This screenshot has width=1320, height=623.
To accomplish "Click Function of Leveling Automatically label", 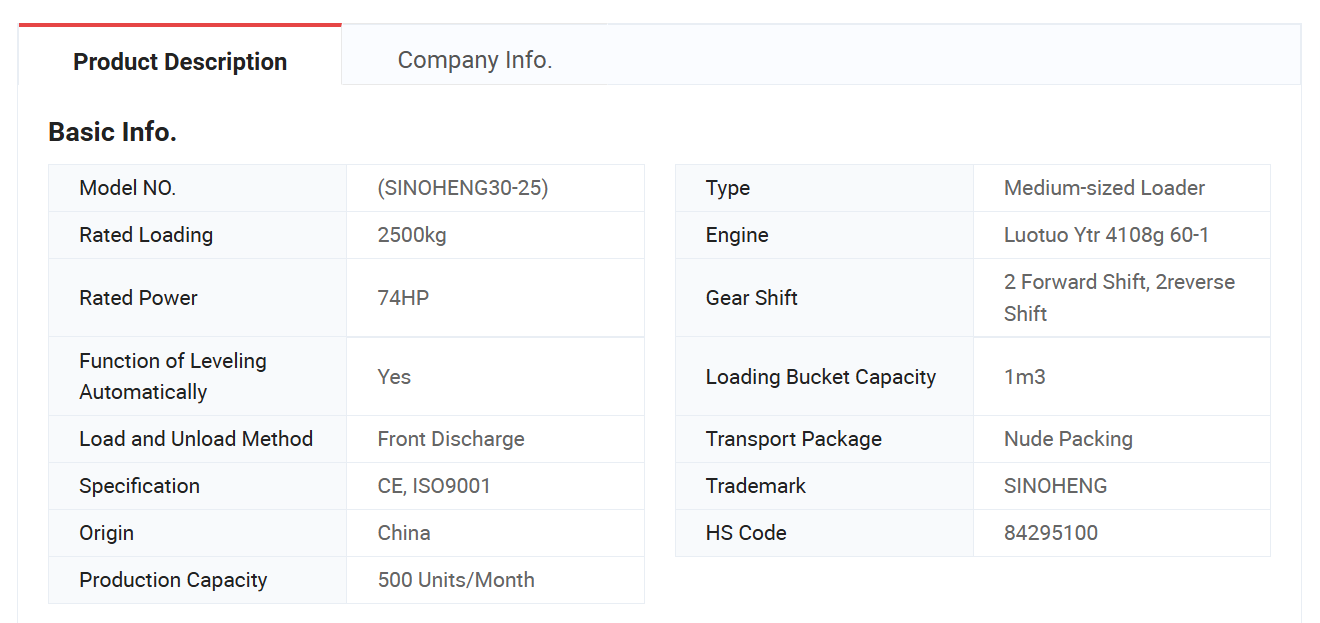I will (173, 376).
